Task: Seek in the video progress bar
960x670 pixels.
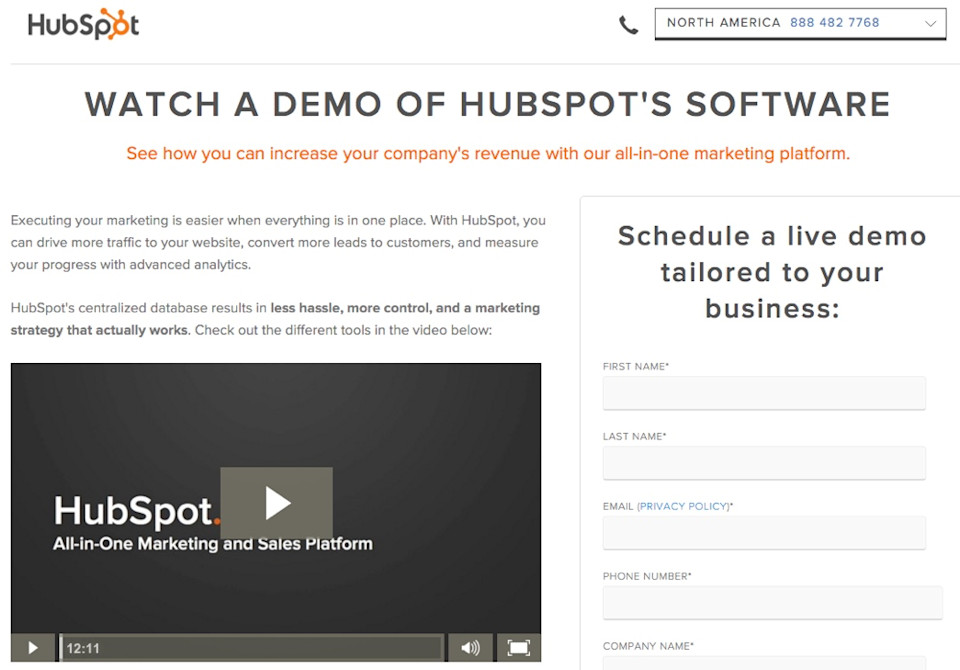Action: pyautogui.click(x=252, y=647)
